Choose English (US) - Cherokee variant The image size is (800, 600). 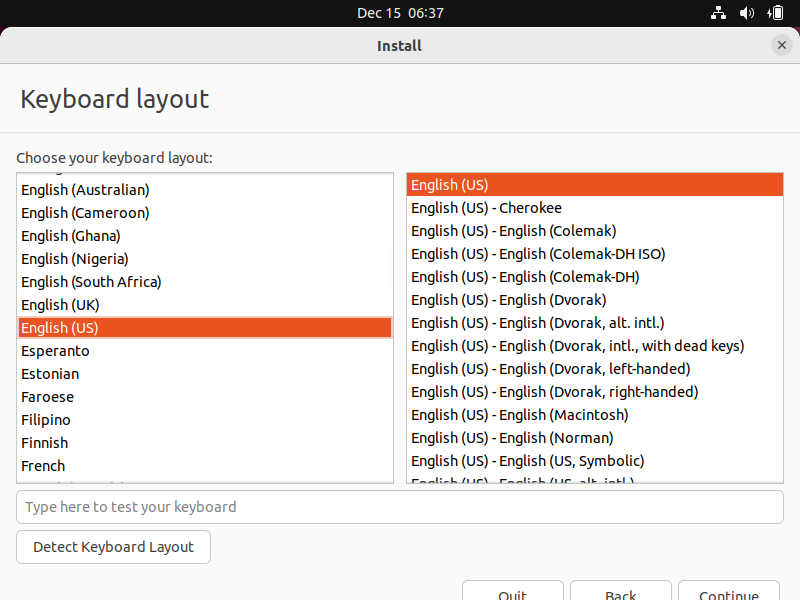coord(486,208)
